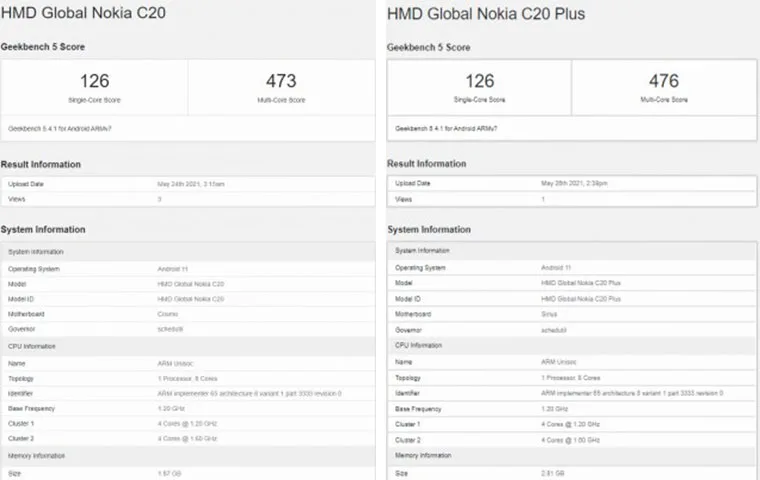Image resolution: width=760 pixels, height=480 pixels.
Task: Click the 'Upload Date' label on Nokia C20 page
Action: [26, 184]
